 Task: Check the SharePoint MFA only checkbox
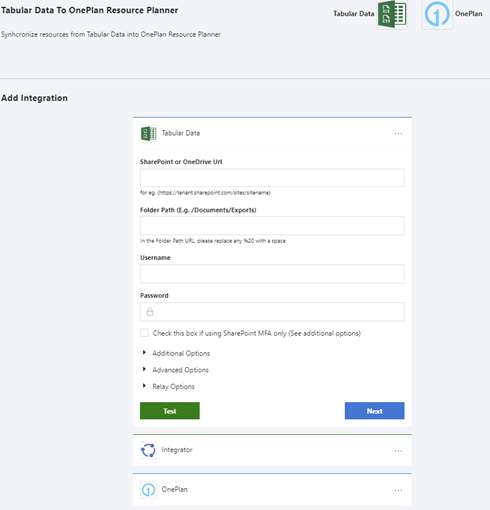click(144, 333)
